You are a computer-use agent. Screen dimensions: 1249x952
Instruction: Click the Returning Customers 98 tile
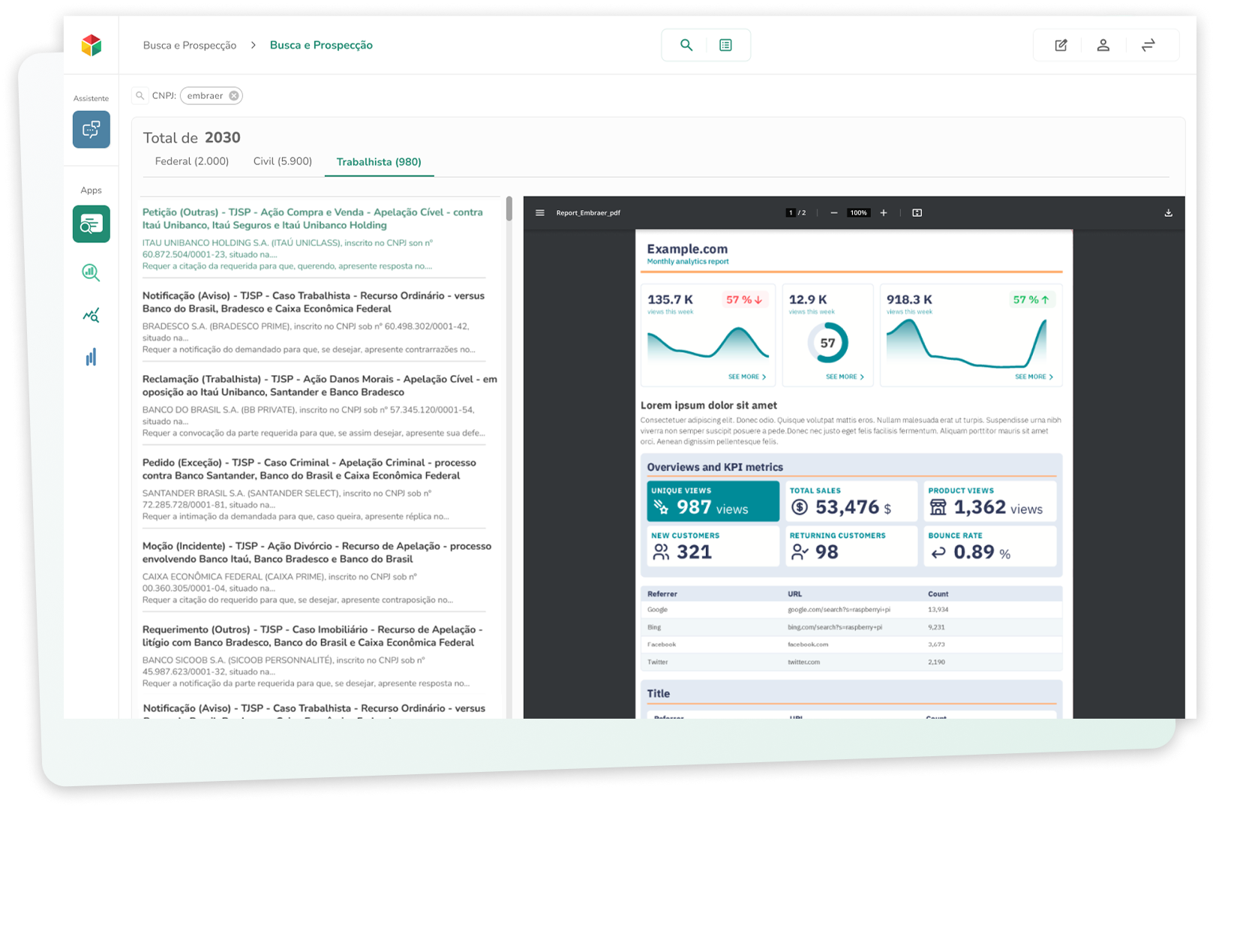point(851,545)
